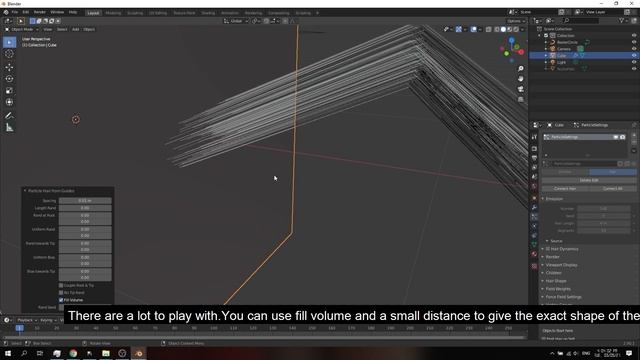
Task: Click the Delete Edit button
Action: tap(589, 180)
